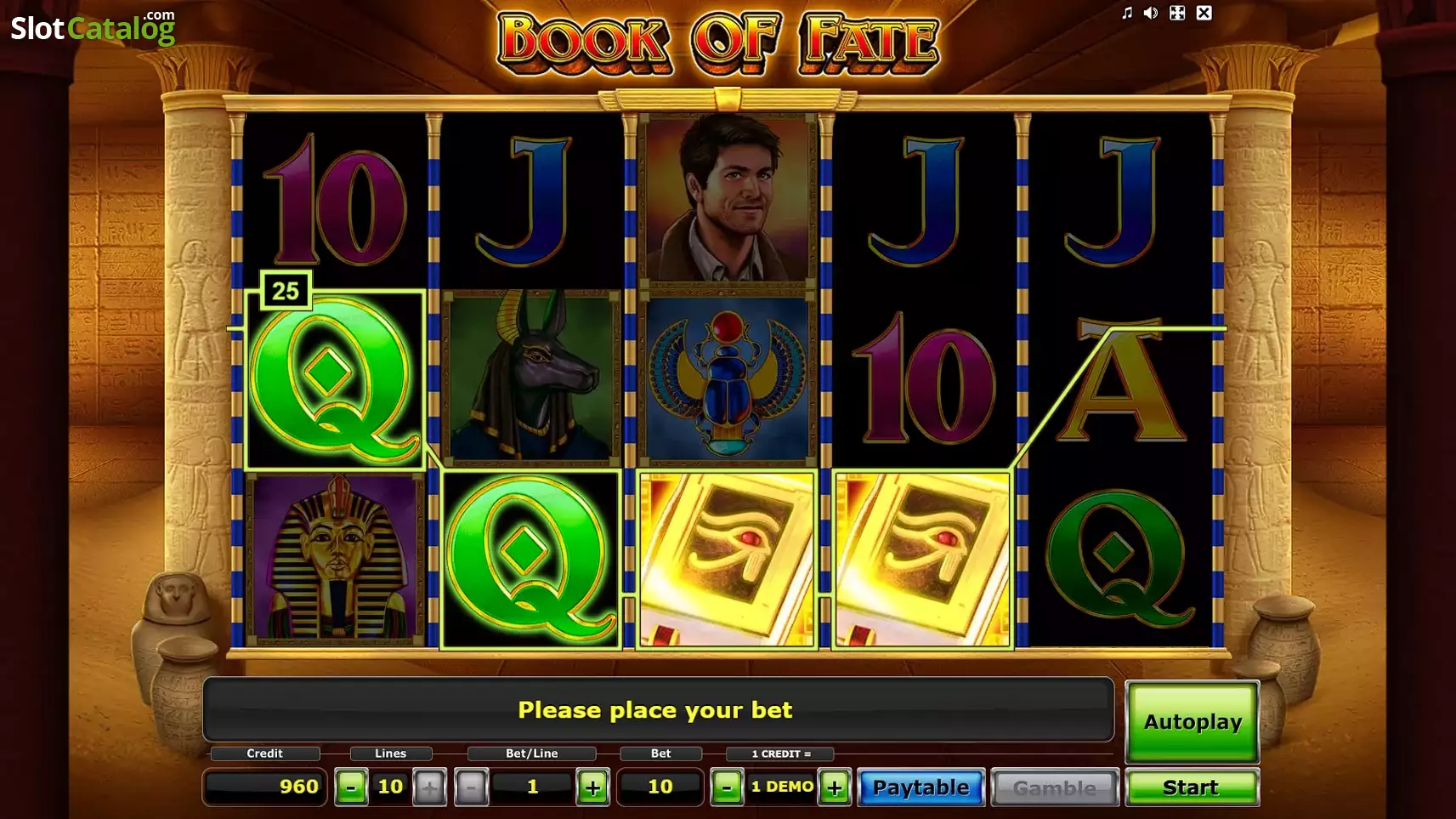
Task: Select the Anubis symbol on reel two
Action: click(x=531, y=377)
